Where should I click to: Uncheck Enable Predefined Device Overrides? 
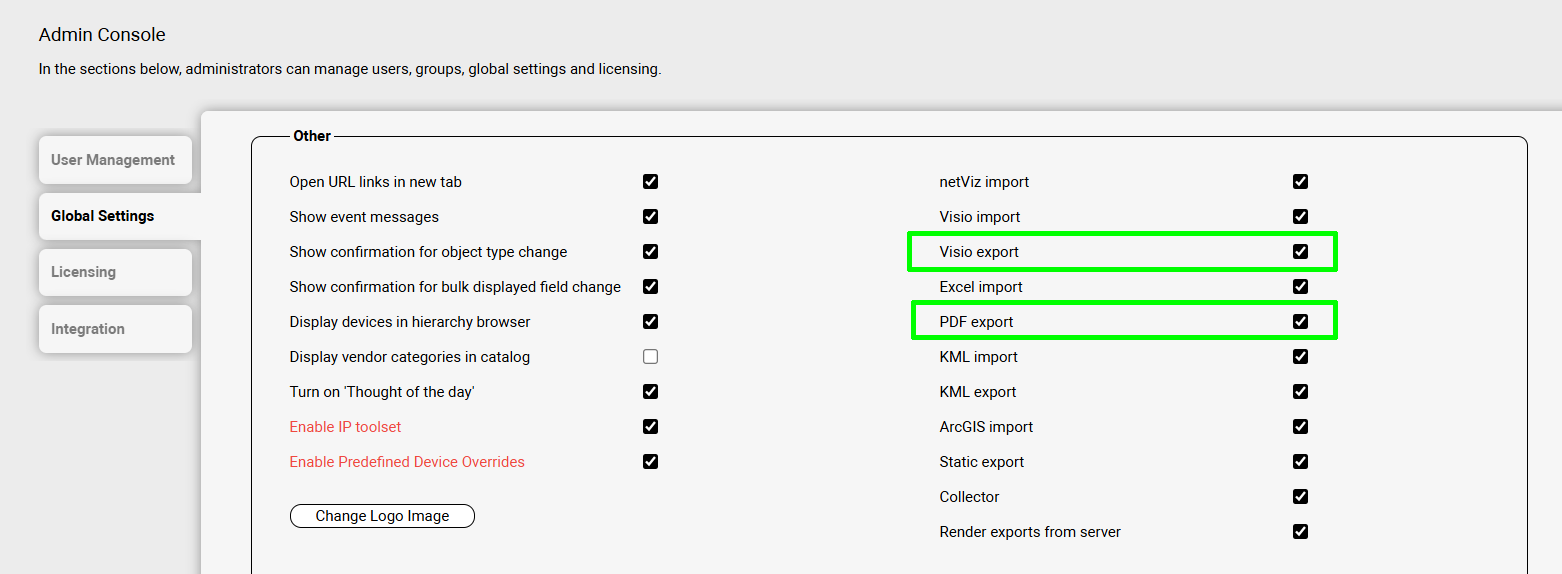pyautogui.click(x=650, y=462)
